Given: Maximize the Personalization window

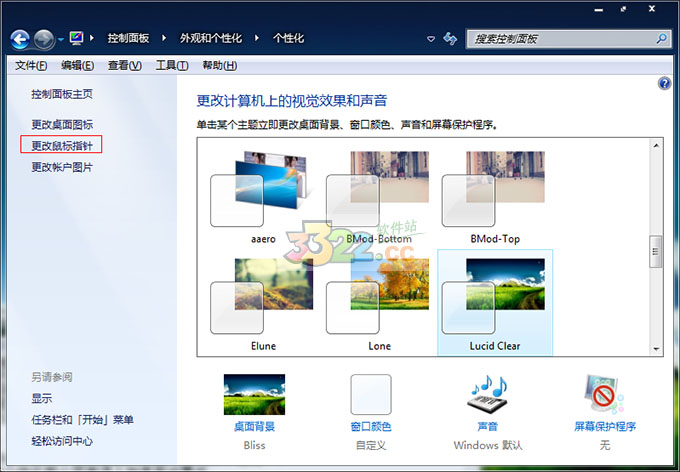Looking at the screenshot, I should click(624, 9).
